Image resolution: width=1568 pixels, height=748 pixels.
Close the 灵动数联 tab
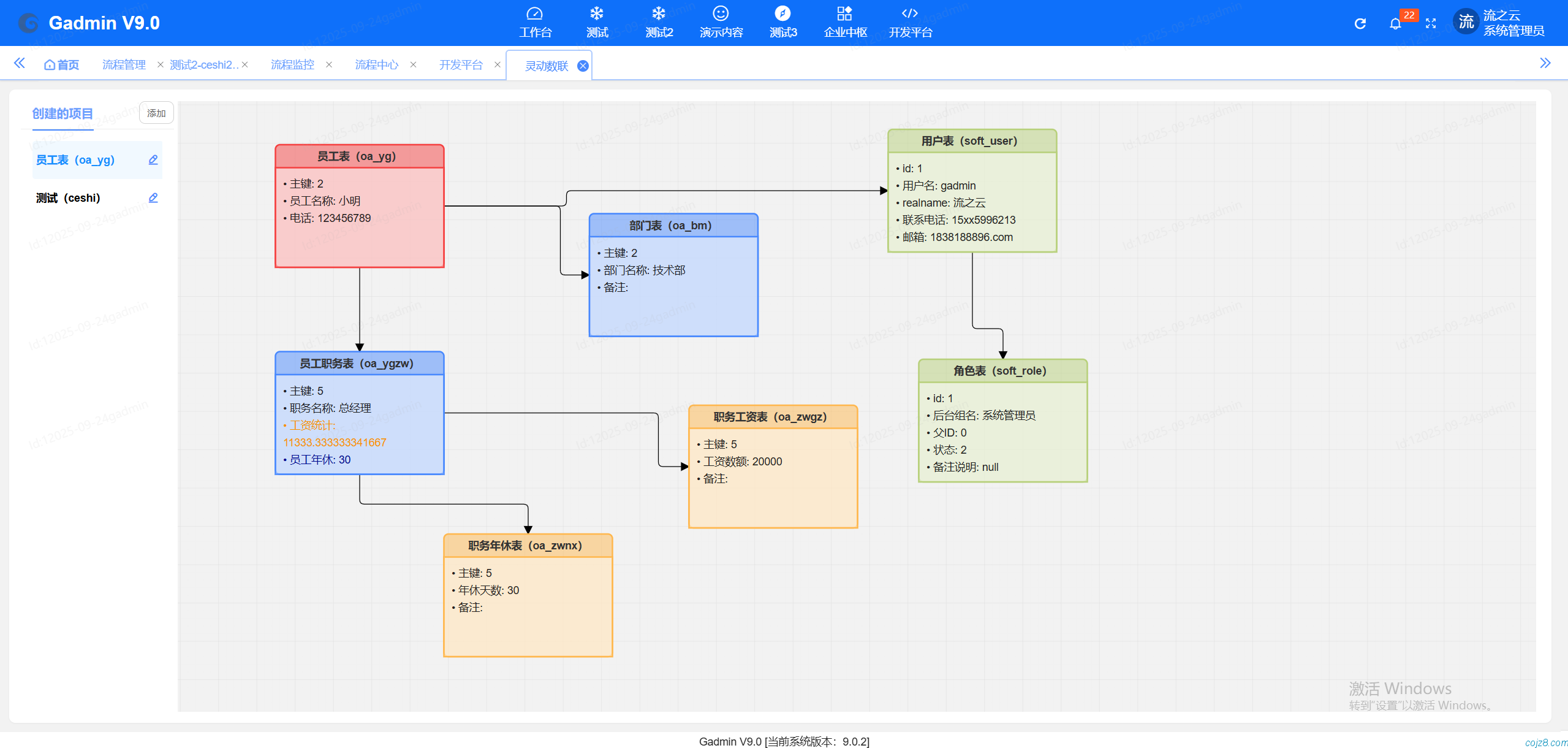(583, 66)
